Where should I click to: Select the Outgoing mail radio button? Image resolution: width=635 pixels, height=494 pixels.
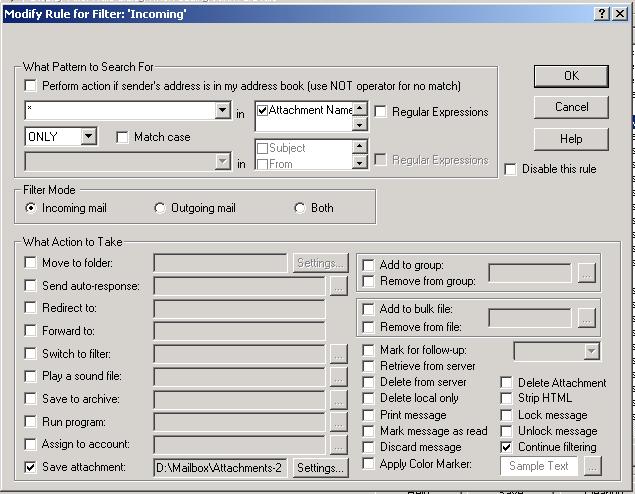pyautogui.click(x=160, y=208)
